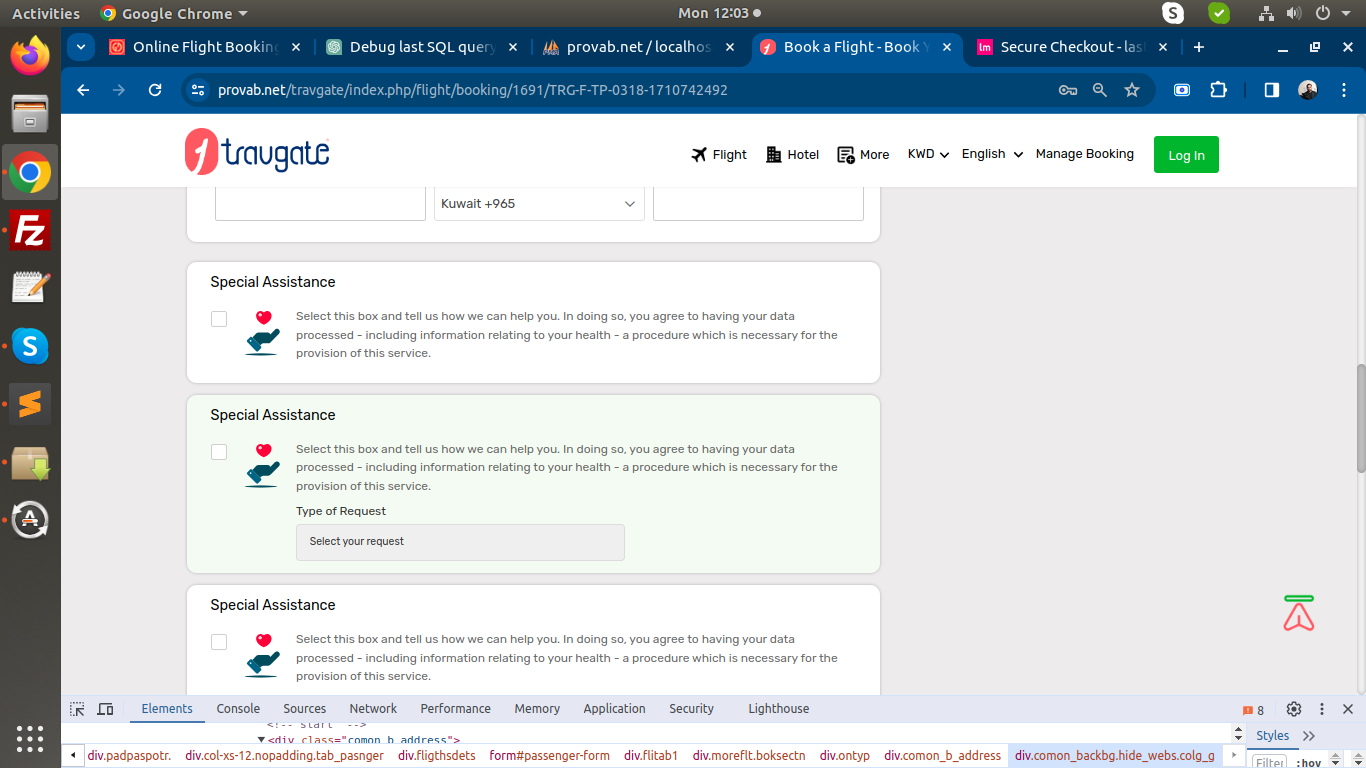
Task: Click the DevTools issues count badge
Action: (x=1254, y=710)
